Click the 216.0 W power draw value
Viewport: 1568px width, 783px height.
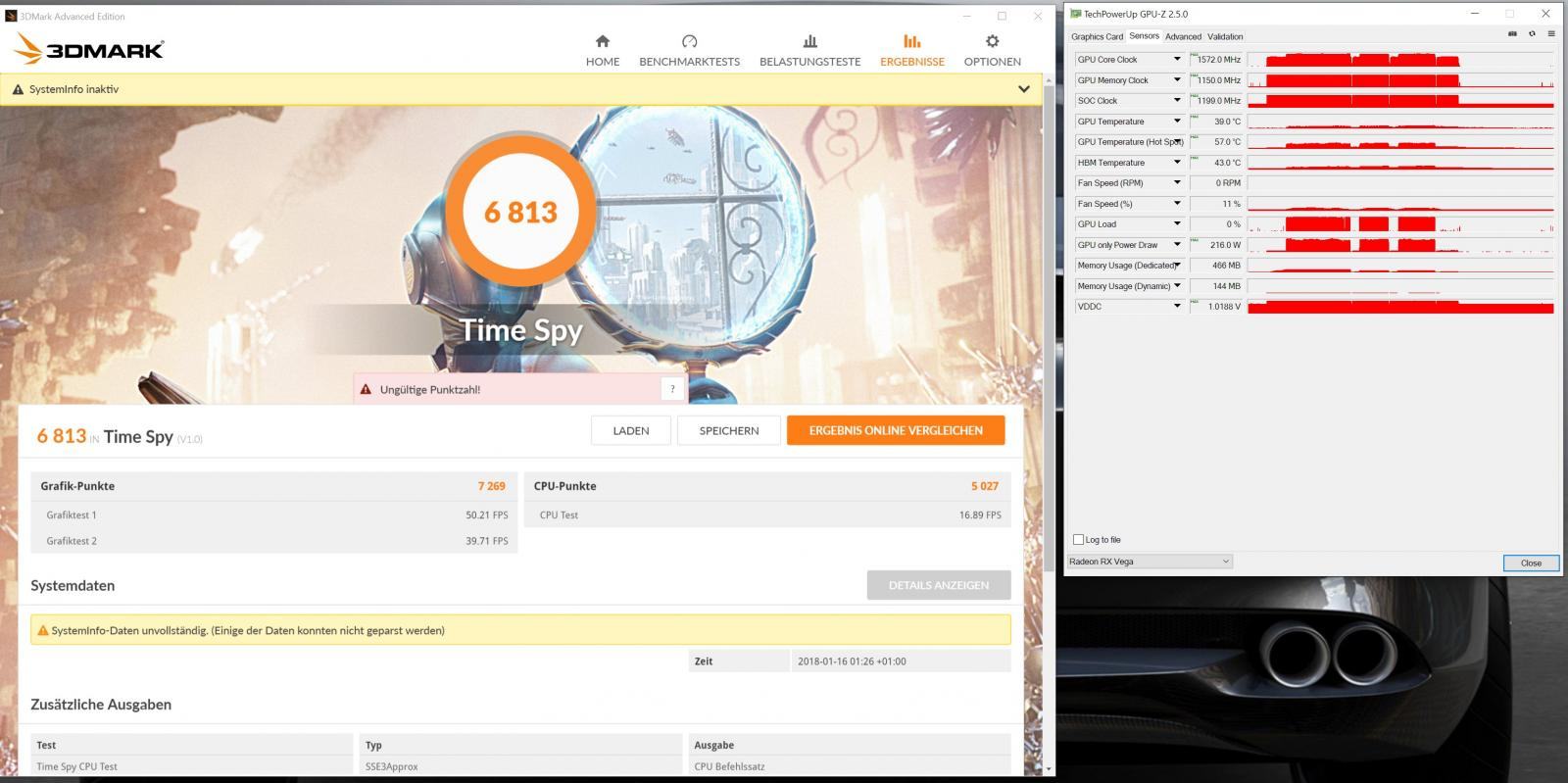coord(1225,245)
